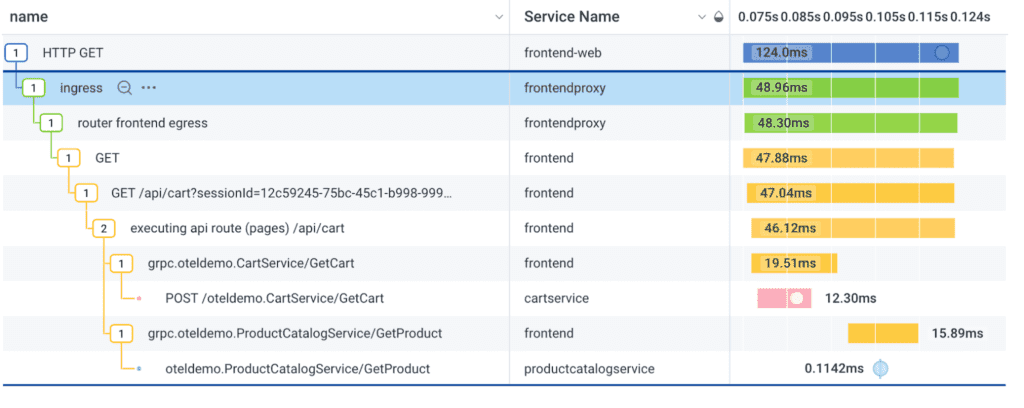Click the yellow 15.89ms span bar
The height and width of the screenshot is (408, 1024).
(883, 333)
